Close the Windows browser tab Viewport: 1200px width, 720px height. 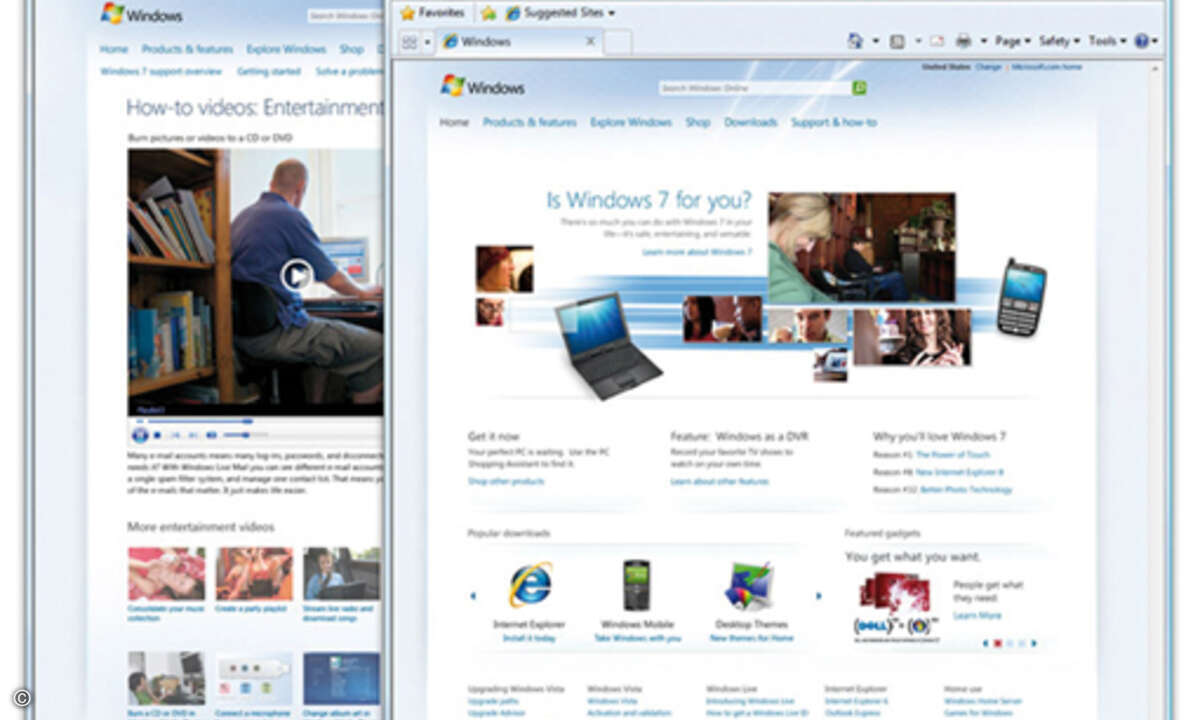[590, 41]
